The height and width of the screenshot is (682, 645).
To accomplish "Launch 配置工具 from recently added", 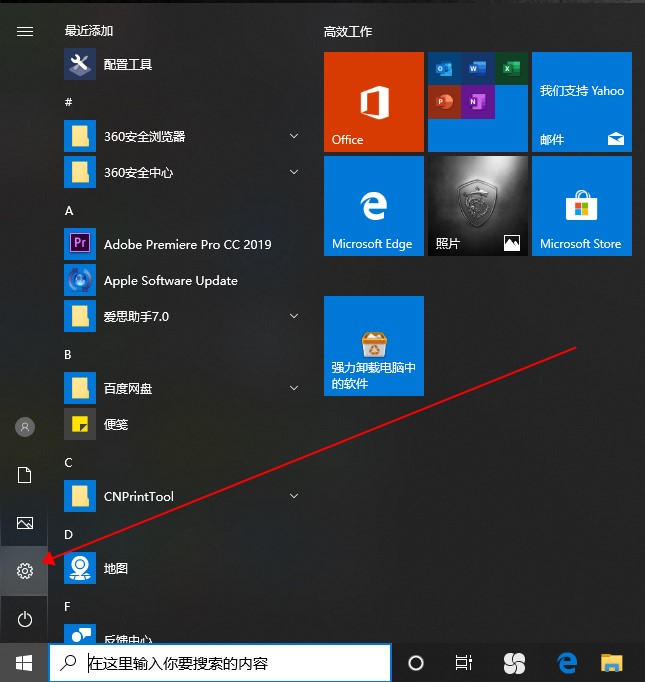I will click(182, 64).
